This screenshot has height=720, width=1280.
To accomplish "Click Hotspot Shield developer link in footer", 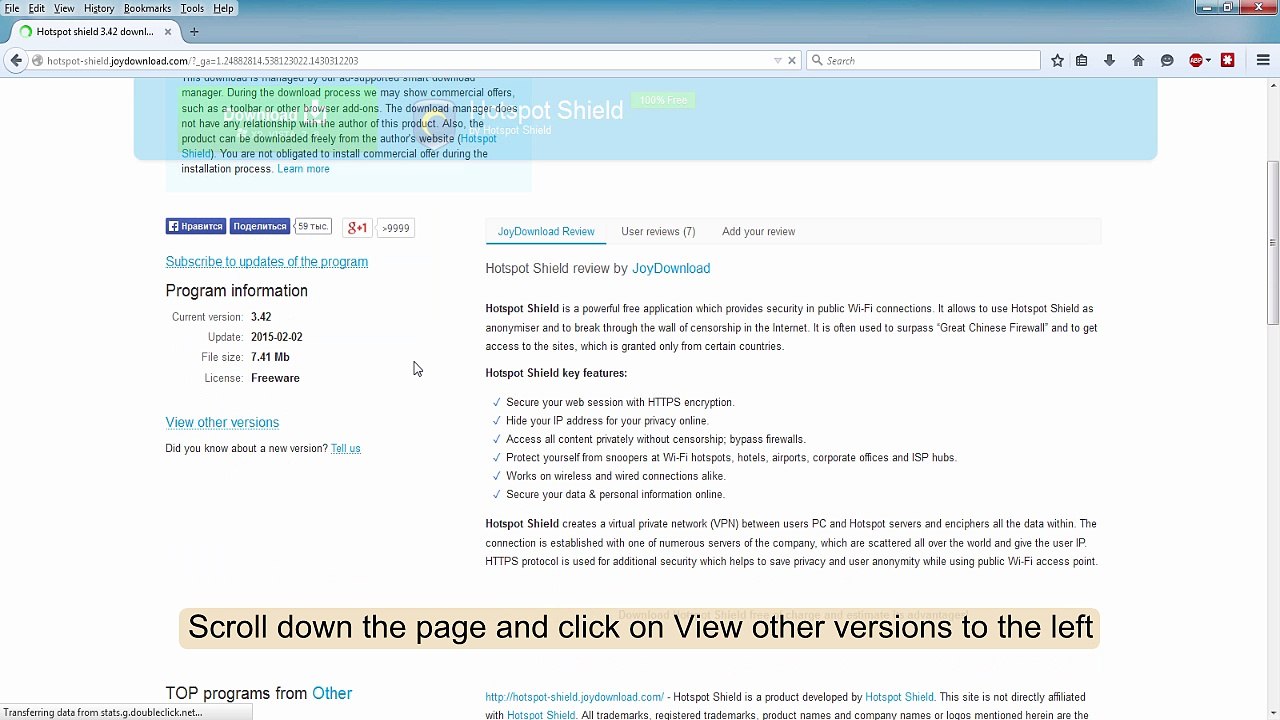I will (x=899, y=698).
